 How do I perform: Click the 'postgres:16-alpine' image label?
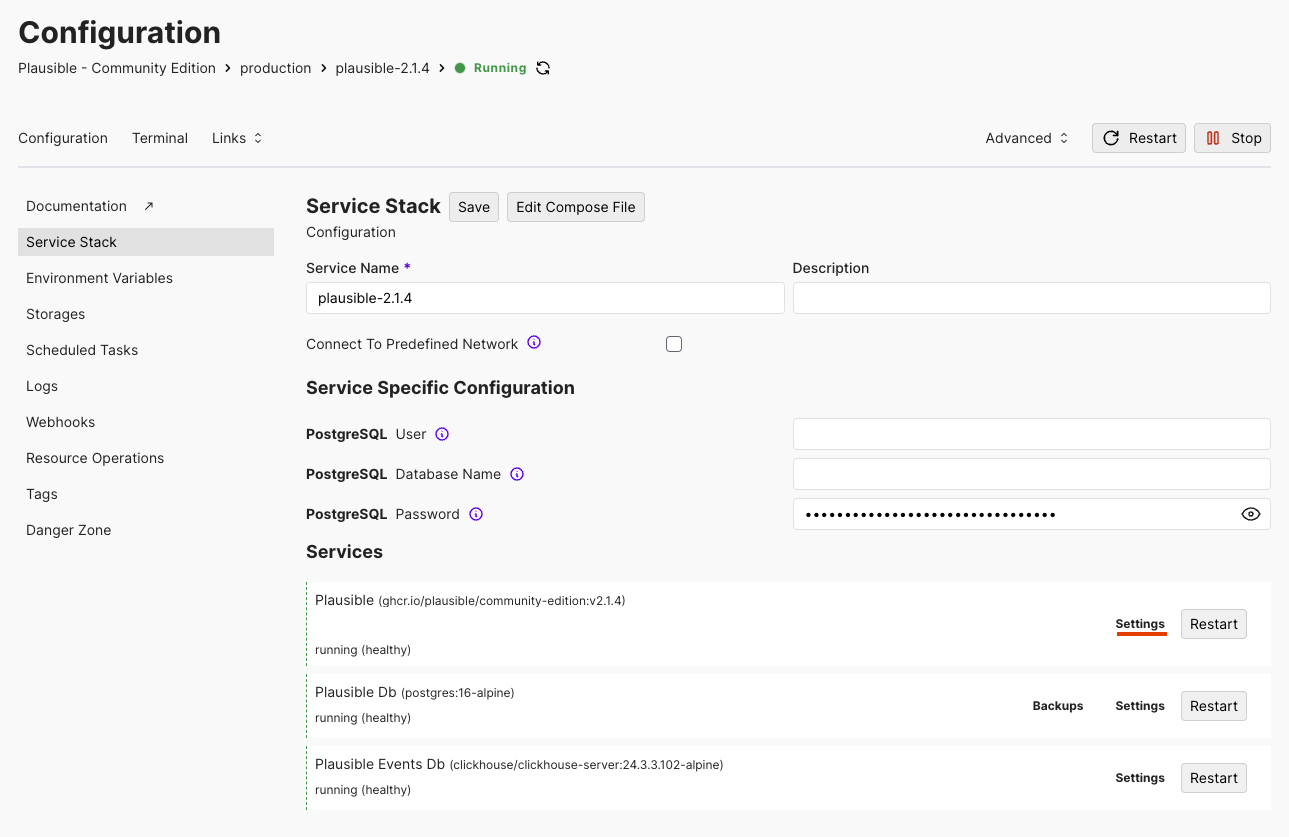458,692
